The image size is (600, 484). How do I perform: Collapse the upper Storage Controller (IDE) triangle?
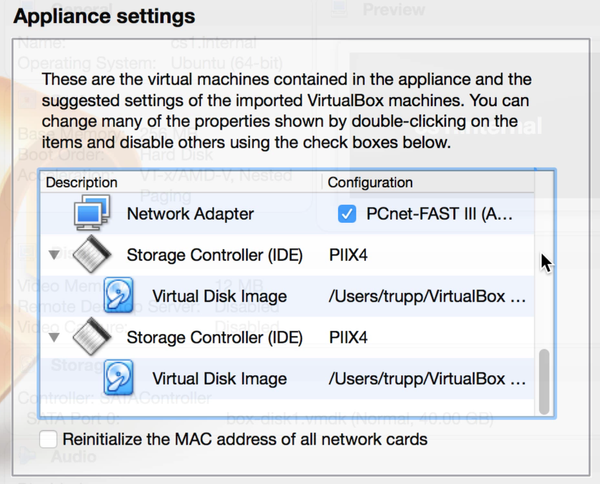click(x=54, y=255)
